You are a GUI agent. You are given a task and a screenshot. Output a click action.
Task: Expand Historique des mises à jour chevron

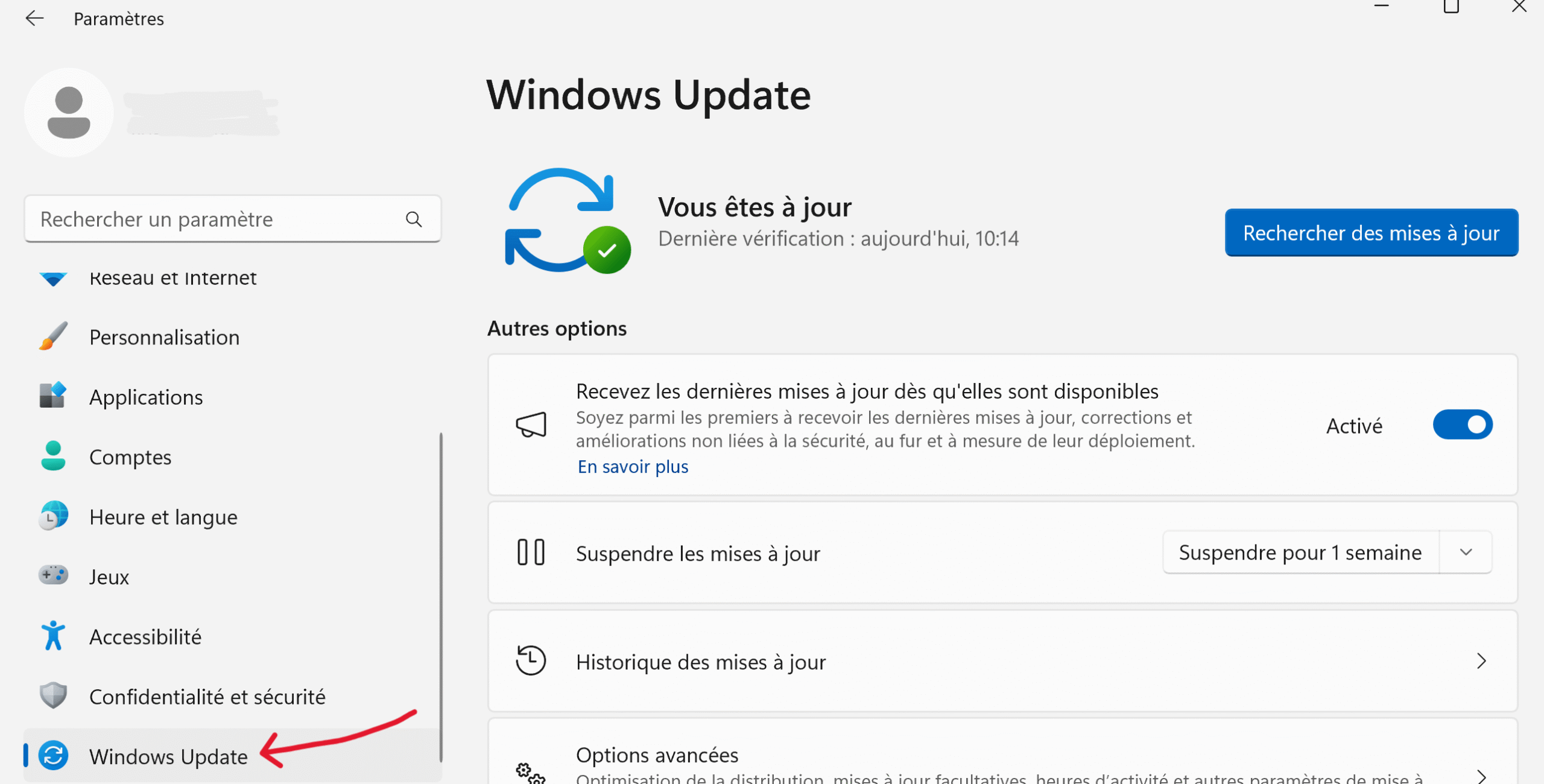point(1481,662)
